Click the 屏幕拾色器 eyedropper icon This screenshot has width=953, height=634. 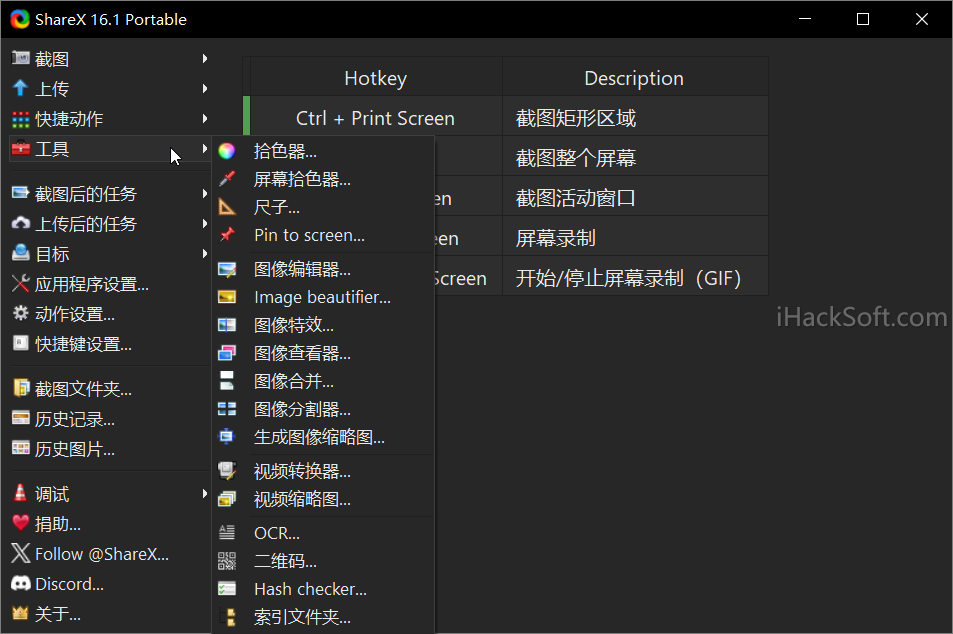227,179
